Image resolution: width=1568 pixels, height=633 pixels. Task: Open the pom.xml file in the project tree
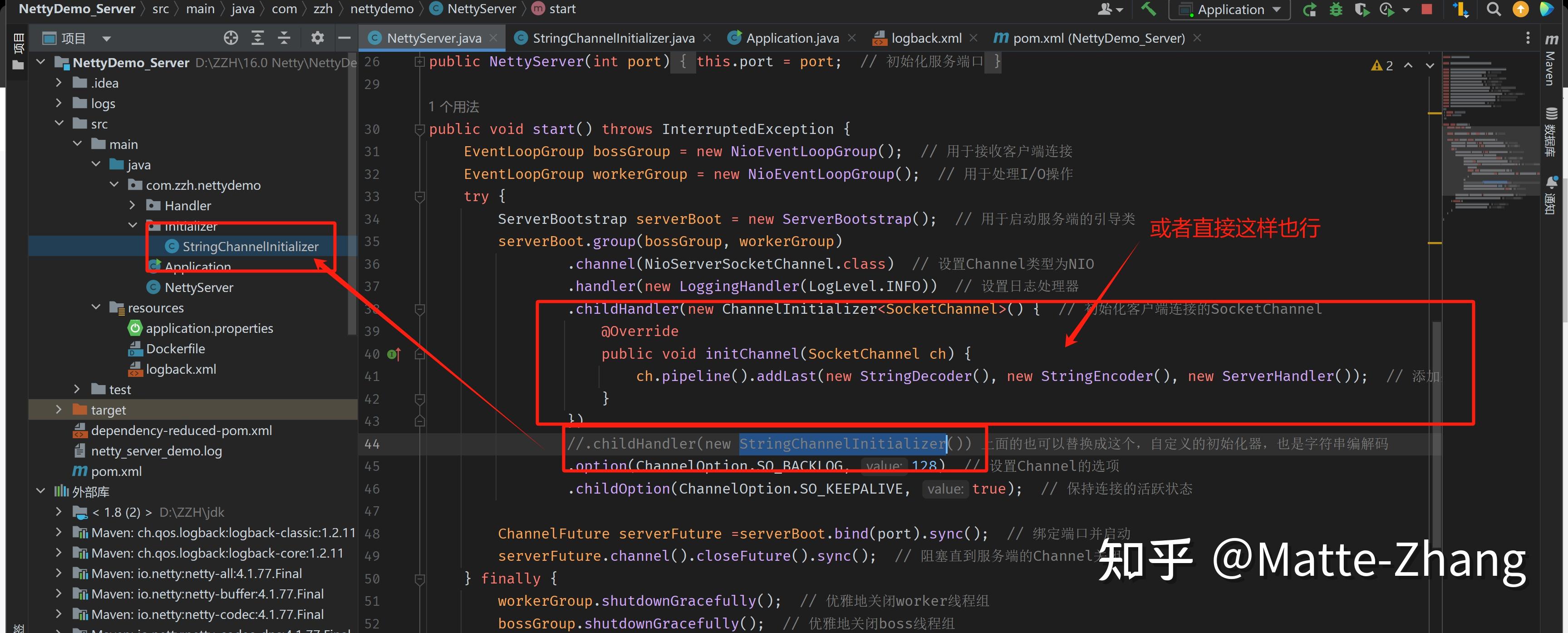coord(116,471)
